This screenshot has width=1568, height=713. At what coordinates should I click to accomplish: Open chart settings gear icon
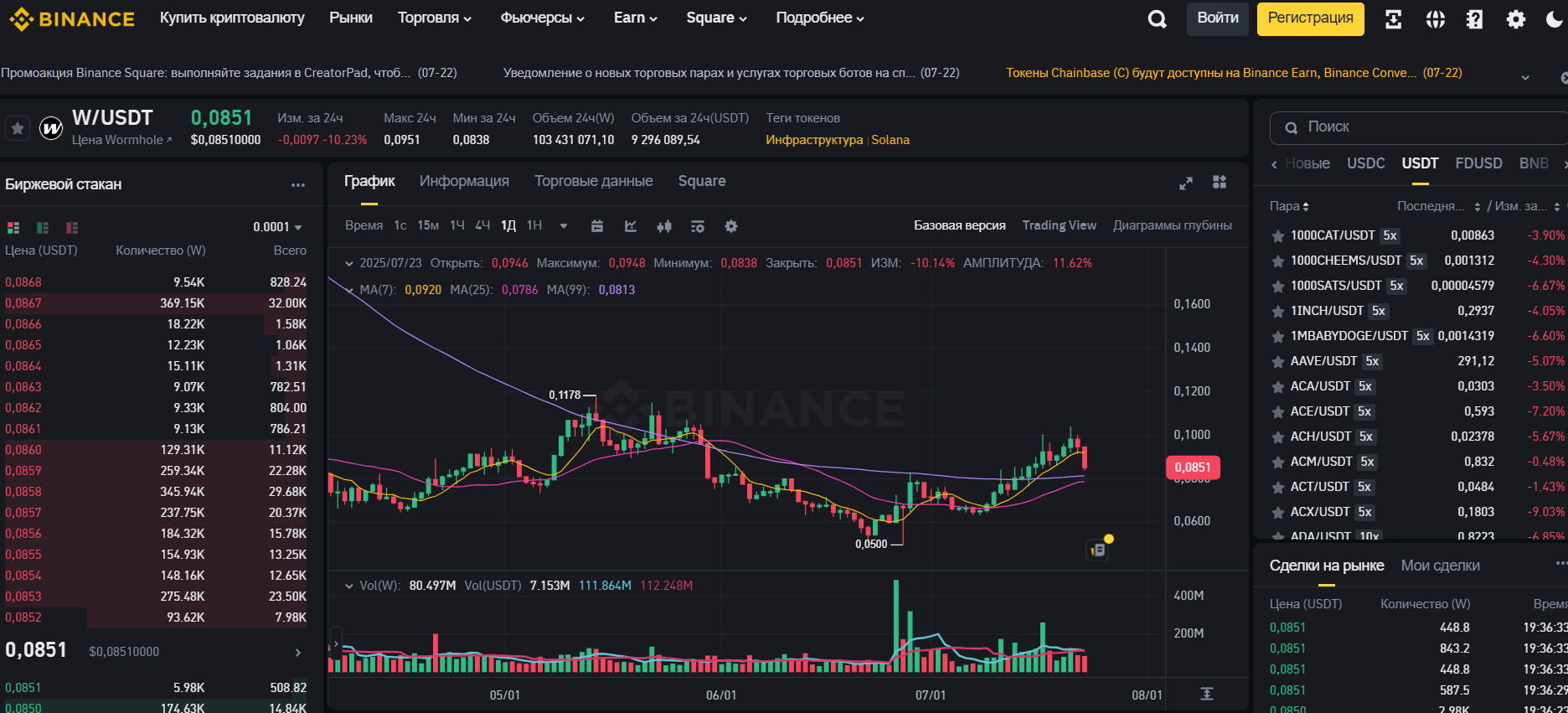point(731,226)
